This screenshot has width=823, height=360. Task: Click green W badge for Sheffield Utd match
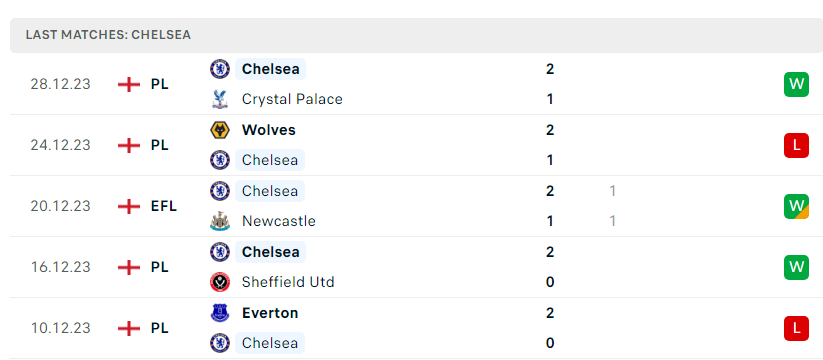pos(796,267)
